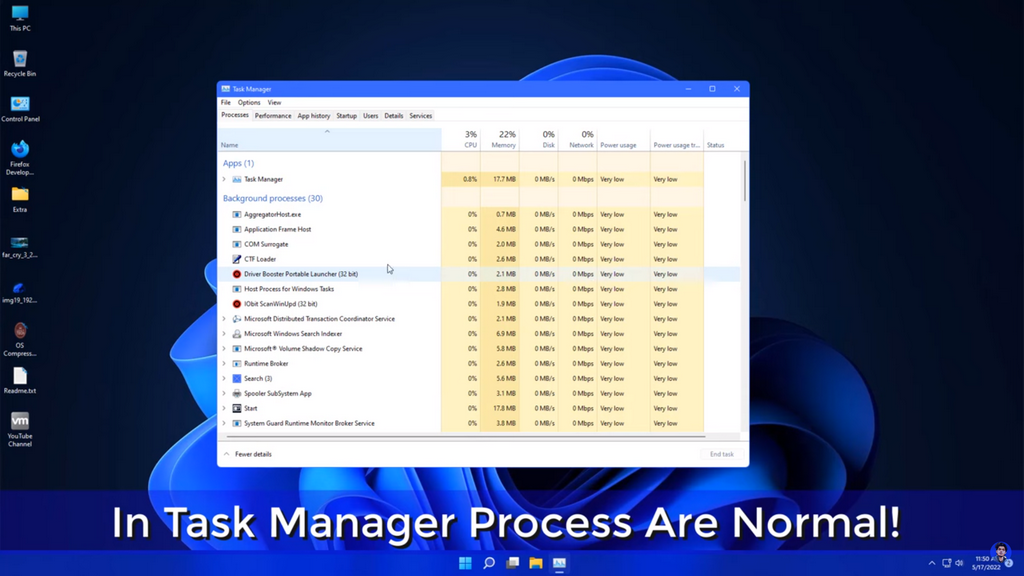Expand Spooler SubSystem App row
Image resolution: width=1024 pixels, height=576 pixels.
coord(224,394)
